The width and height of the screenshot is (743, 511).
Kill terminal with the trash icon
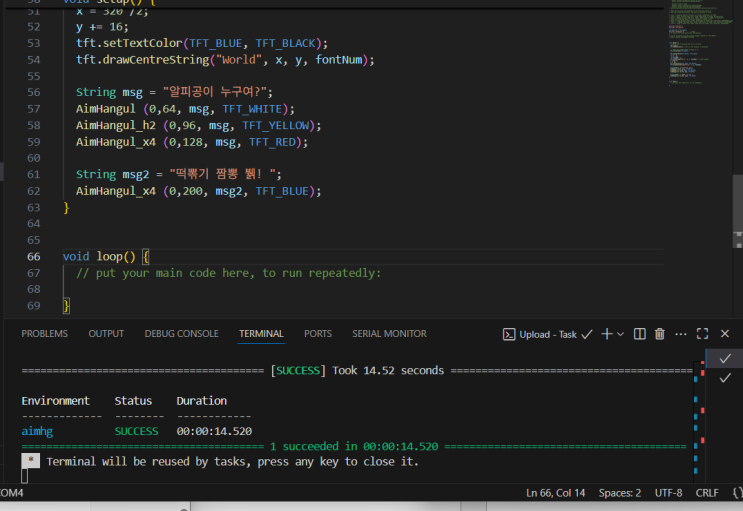click(660, 334)
